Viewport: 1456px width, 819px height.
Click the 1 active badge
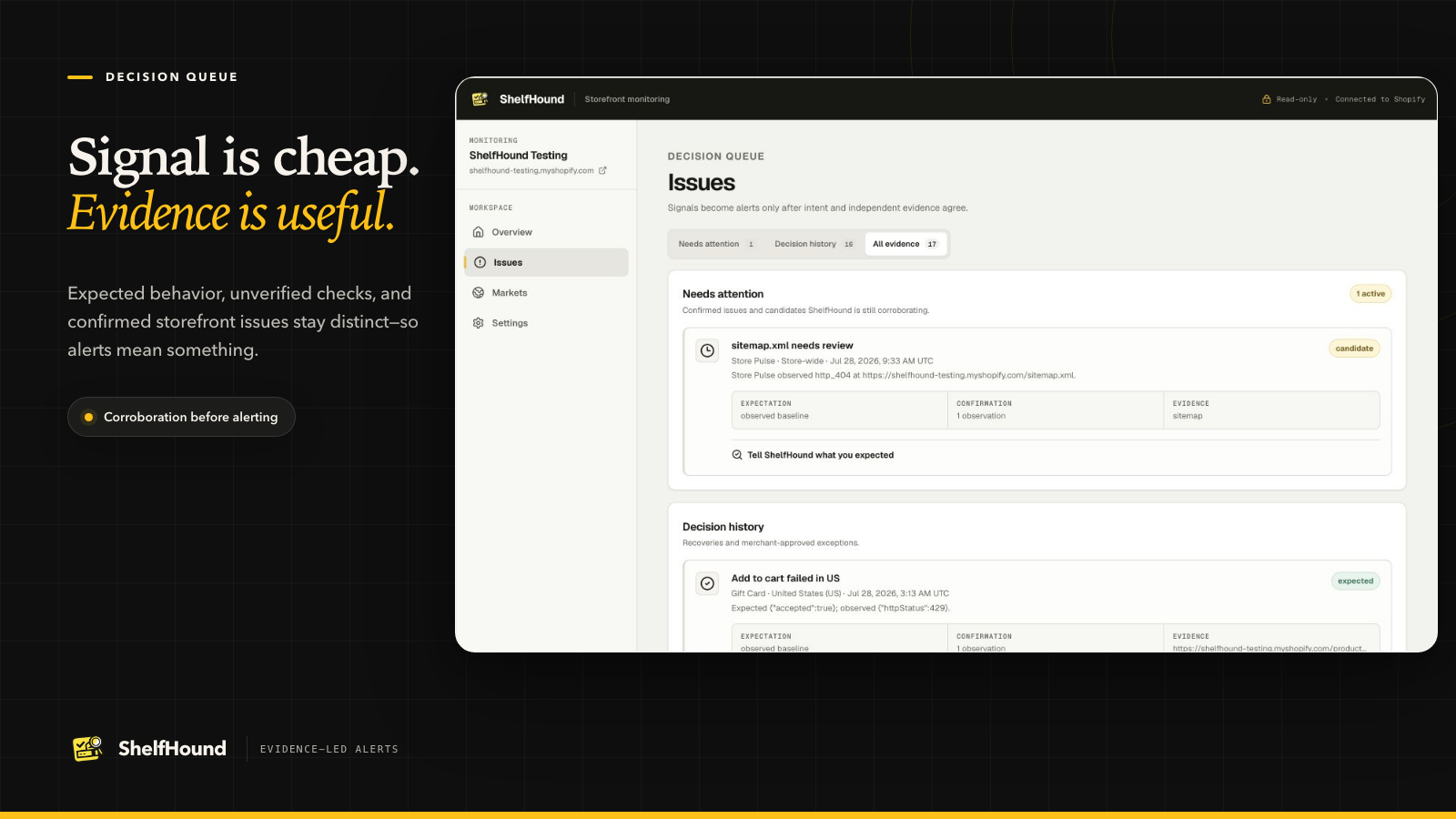coord(1370,294)
